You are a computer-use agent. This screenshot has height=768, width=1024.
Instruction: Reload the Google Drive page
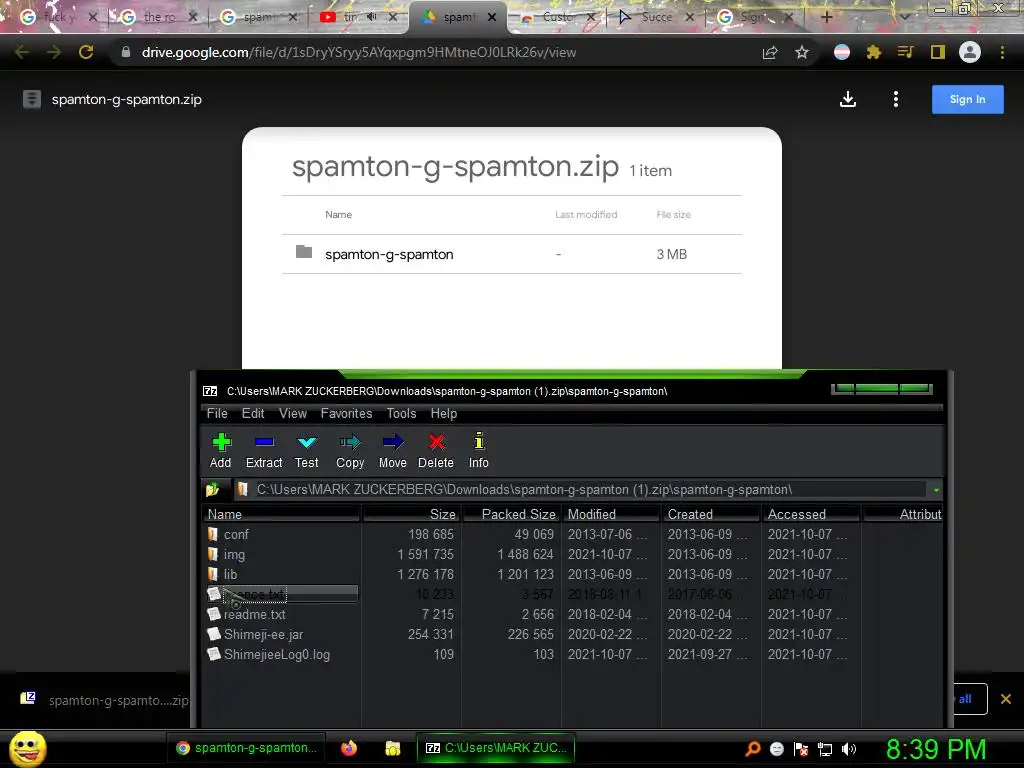pyautogui.click(x=86, y=52)
